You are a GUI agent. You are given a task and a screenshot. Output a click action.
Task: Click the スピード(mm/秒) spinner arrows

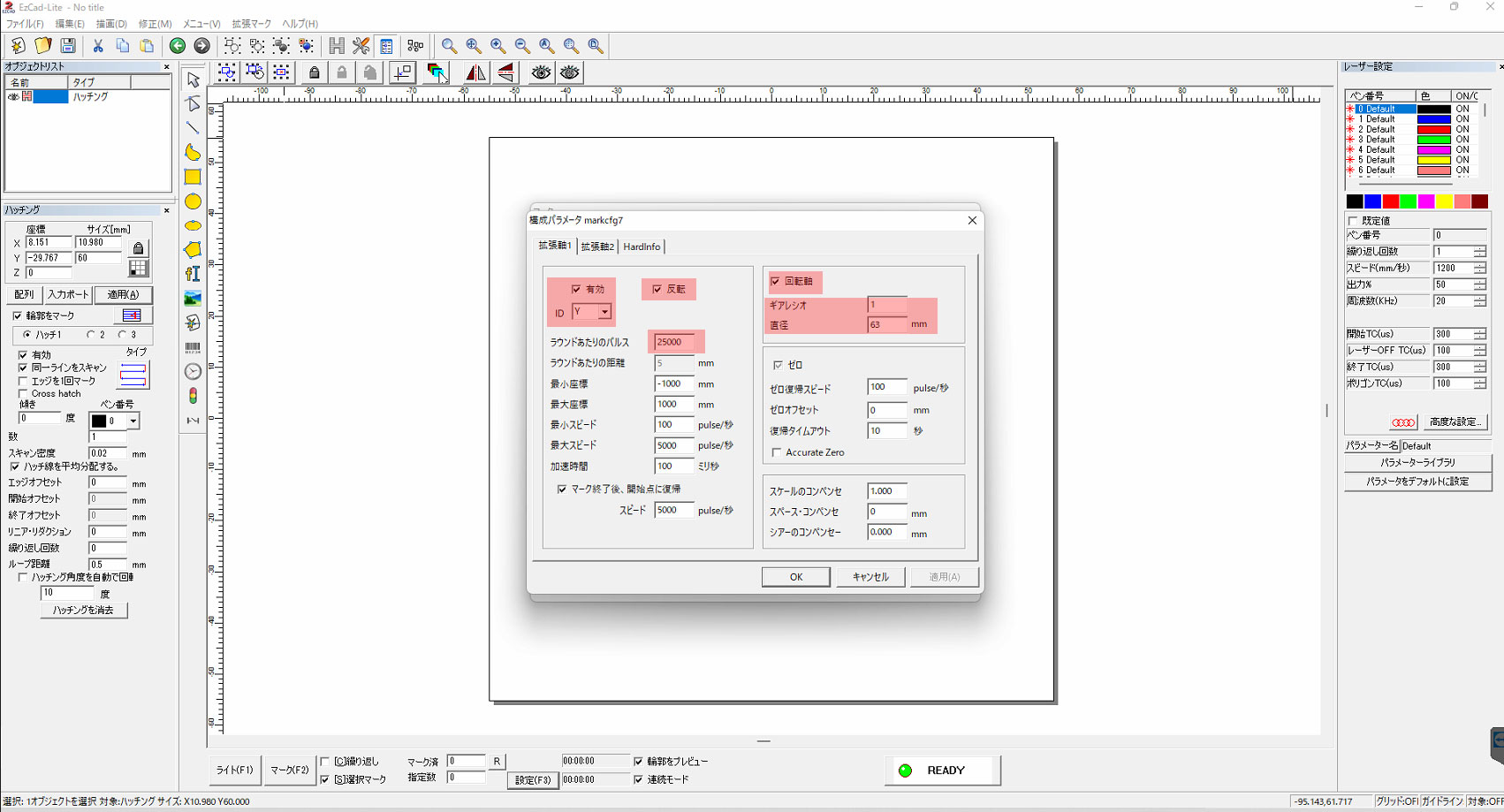coord(1480,268)
